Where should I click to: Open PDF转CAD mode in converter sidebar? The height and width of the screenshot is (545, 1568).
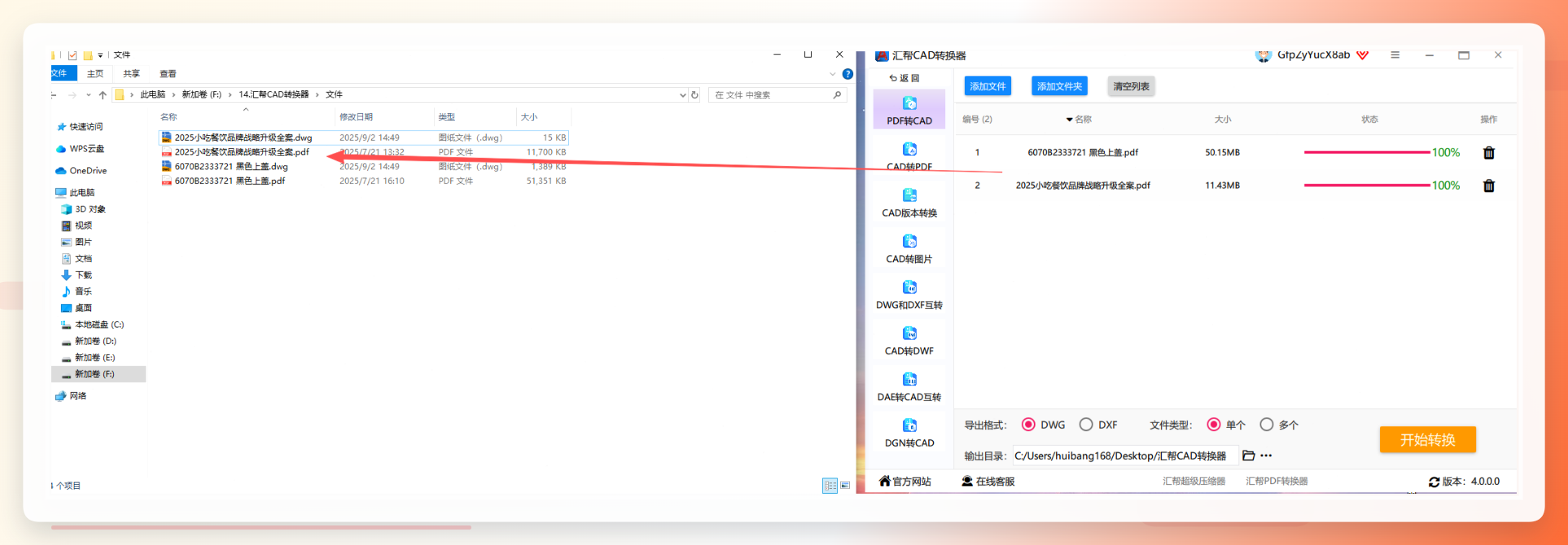909,110
